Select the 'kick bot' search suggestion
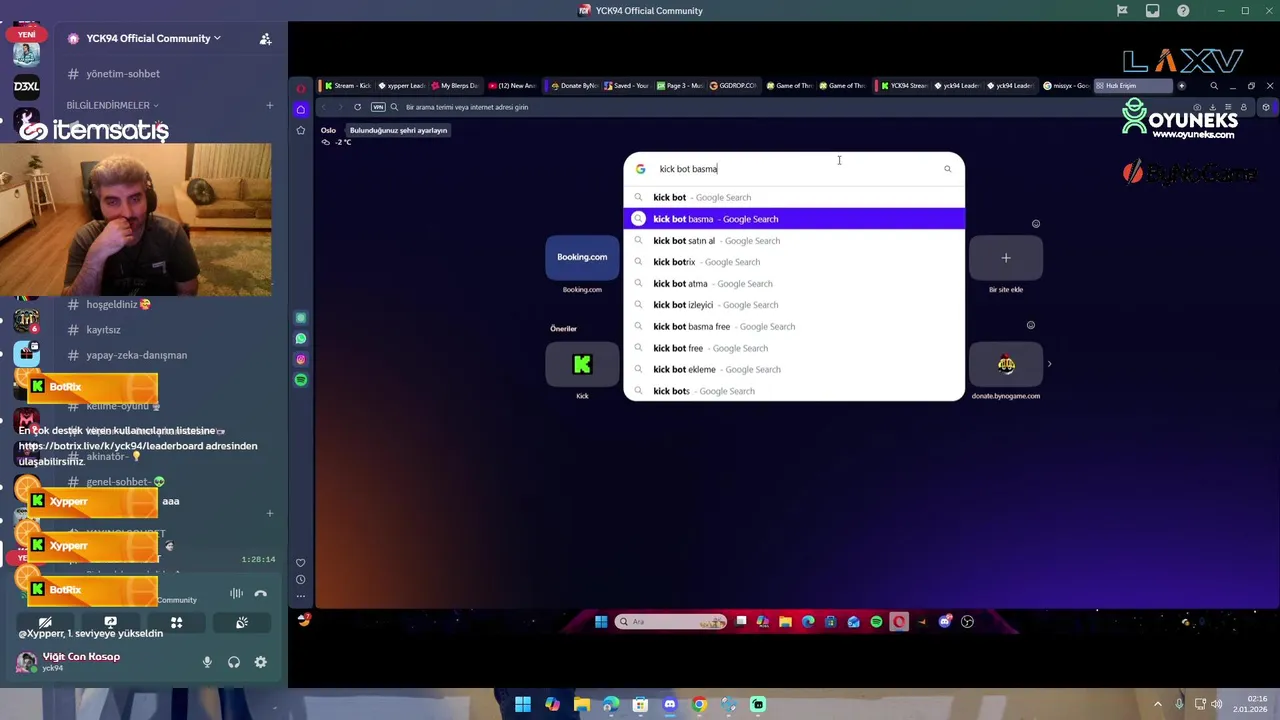The image size is (1280, 720). click(794, 197)
